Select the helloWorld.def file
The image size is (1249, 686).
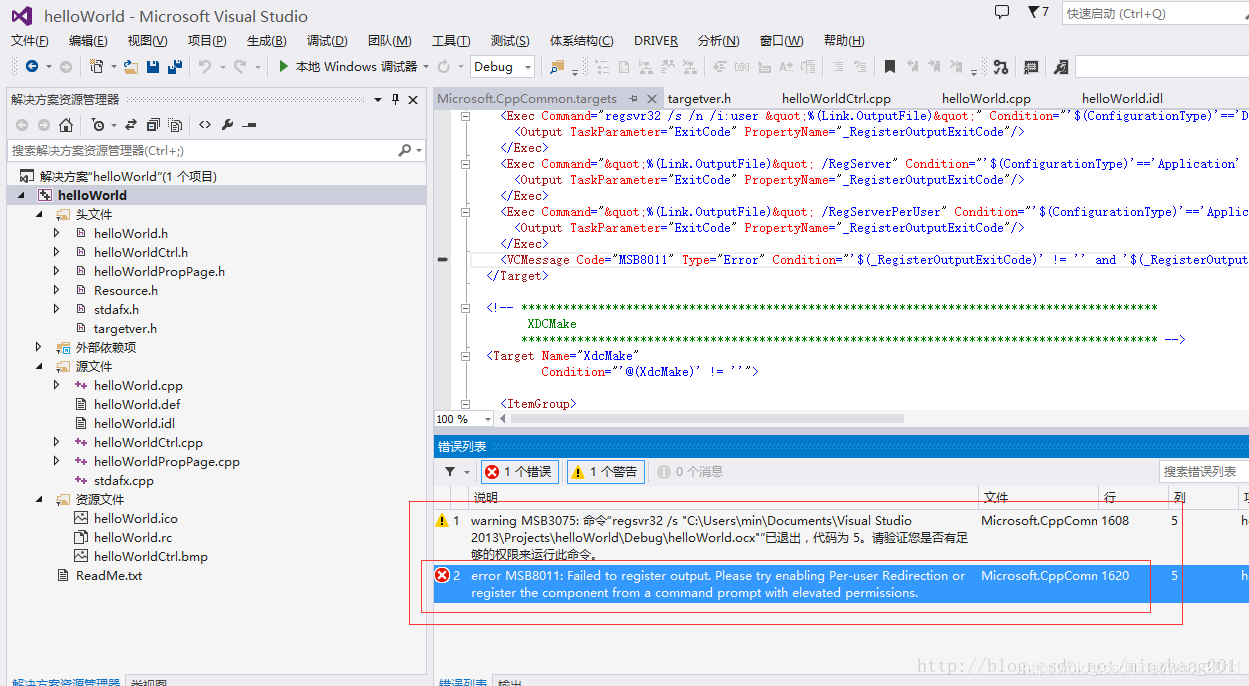pos(137,404)
